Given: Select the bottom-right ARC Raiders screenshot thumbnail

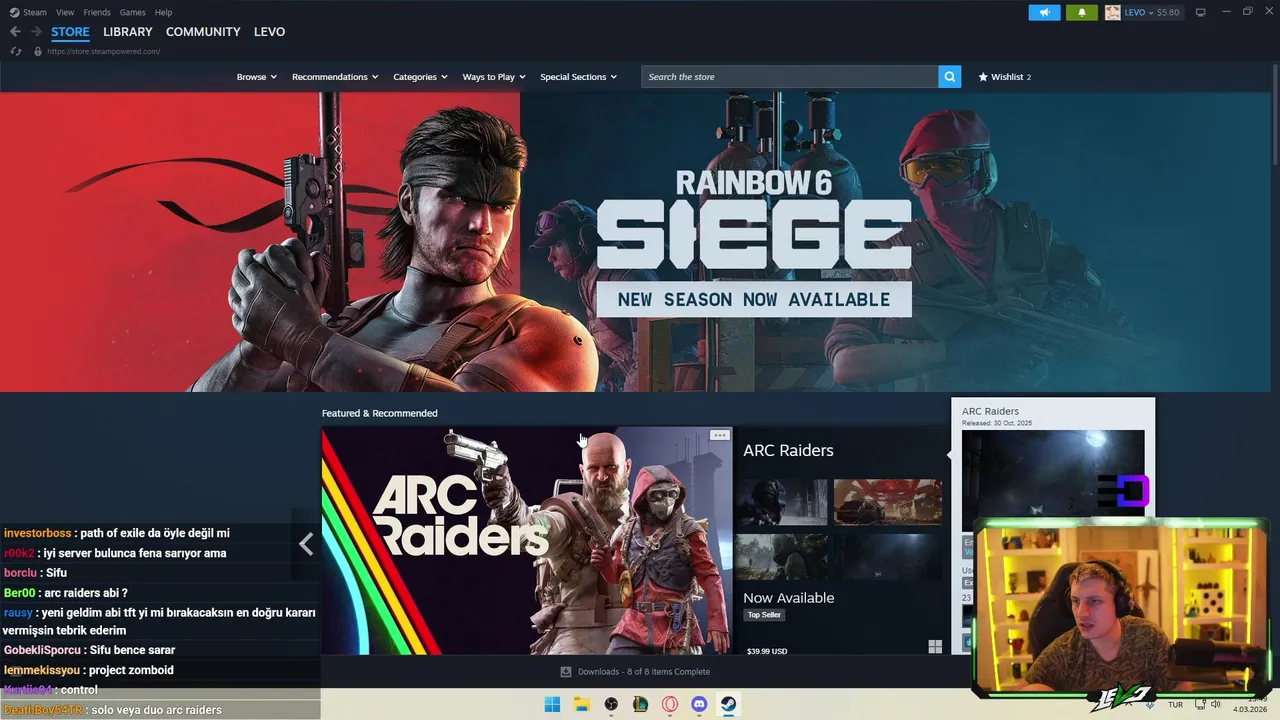Looking at the screenshot, I should [888, 556].
